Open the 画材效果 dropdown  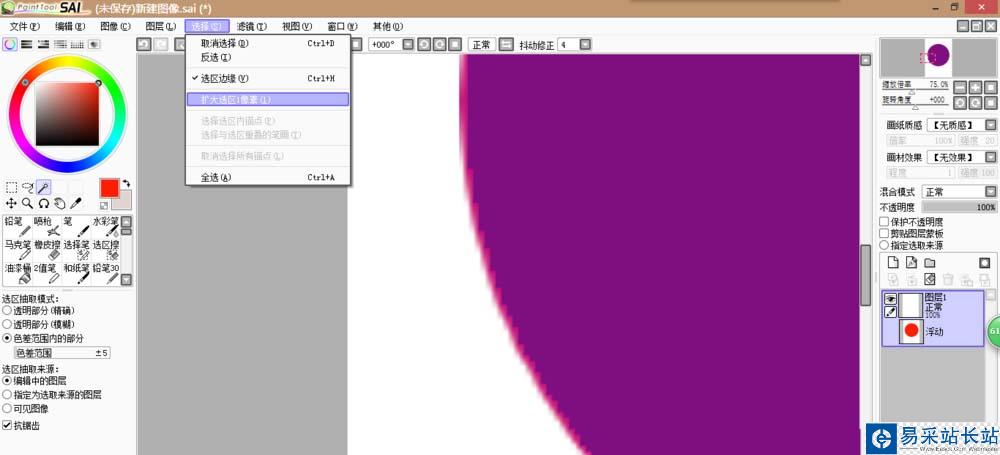pos(990,157)
